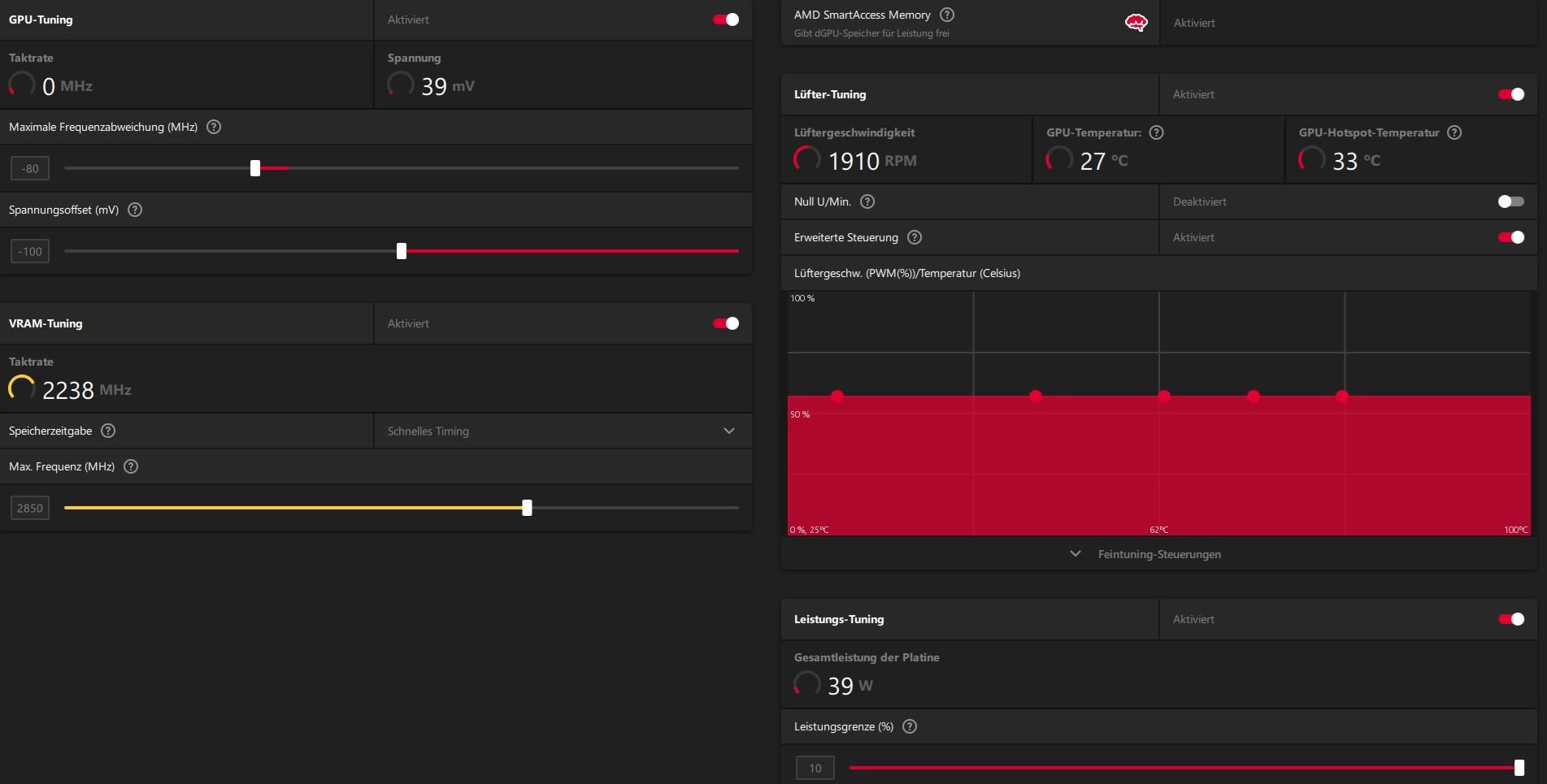Click the voltage reading 39 mV

448,86
